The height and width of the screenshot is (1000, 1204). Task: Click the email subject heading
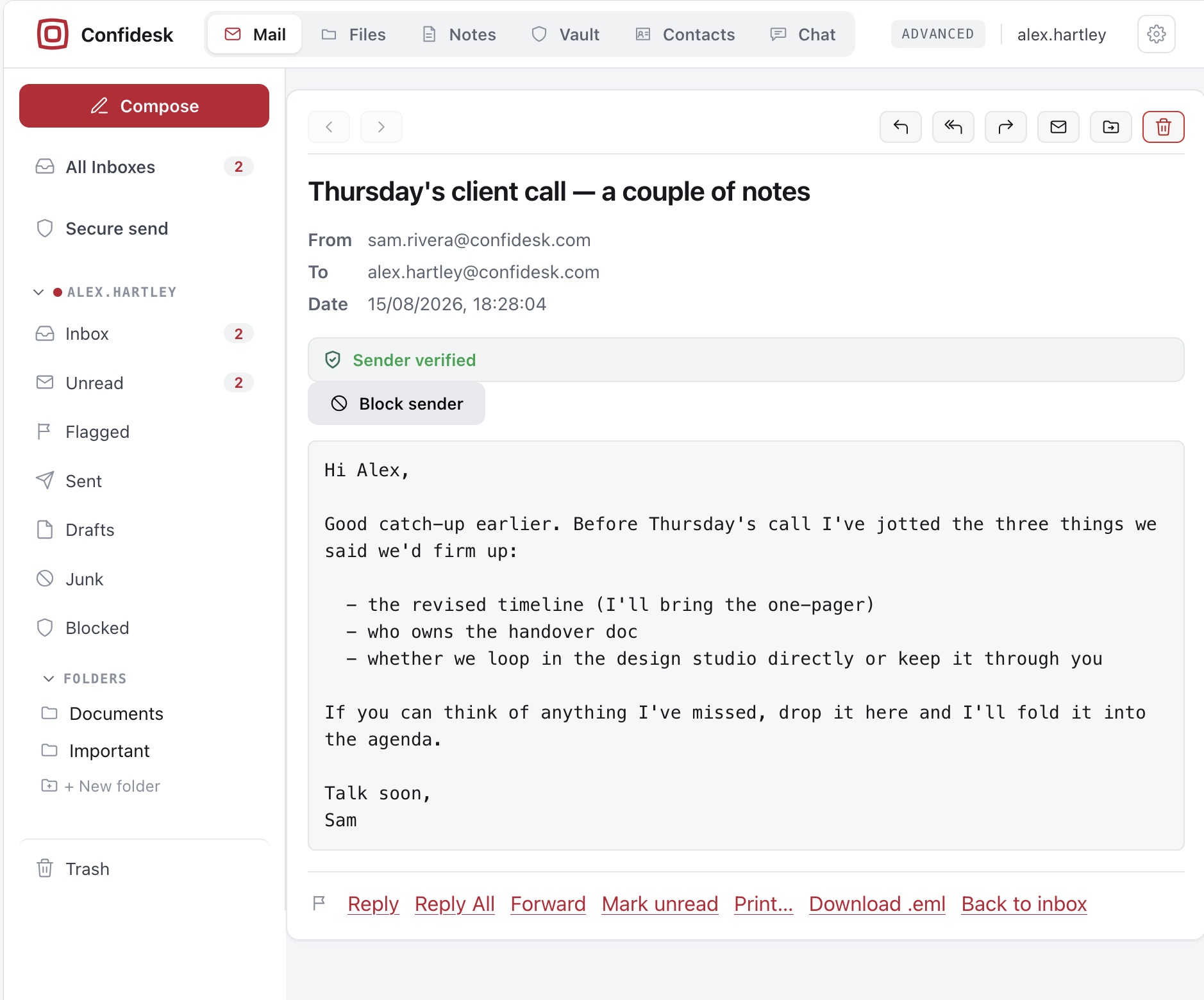coord(559,192)
